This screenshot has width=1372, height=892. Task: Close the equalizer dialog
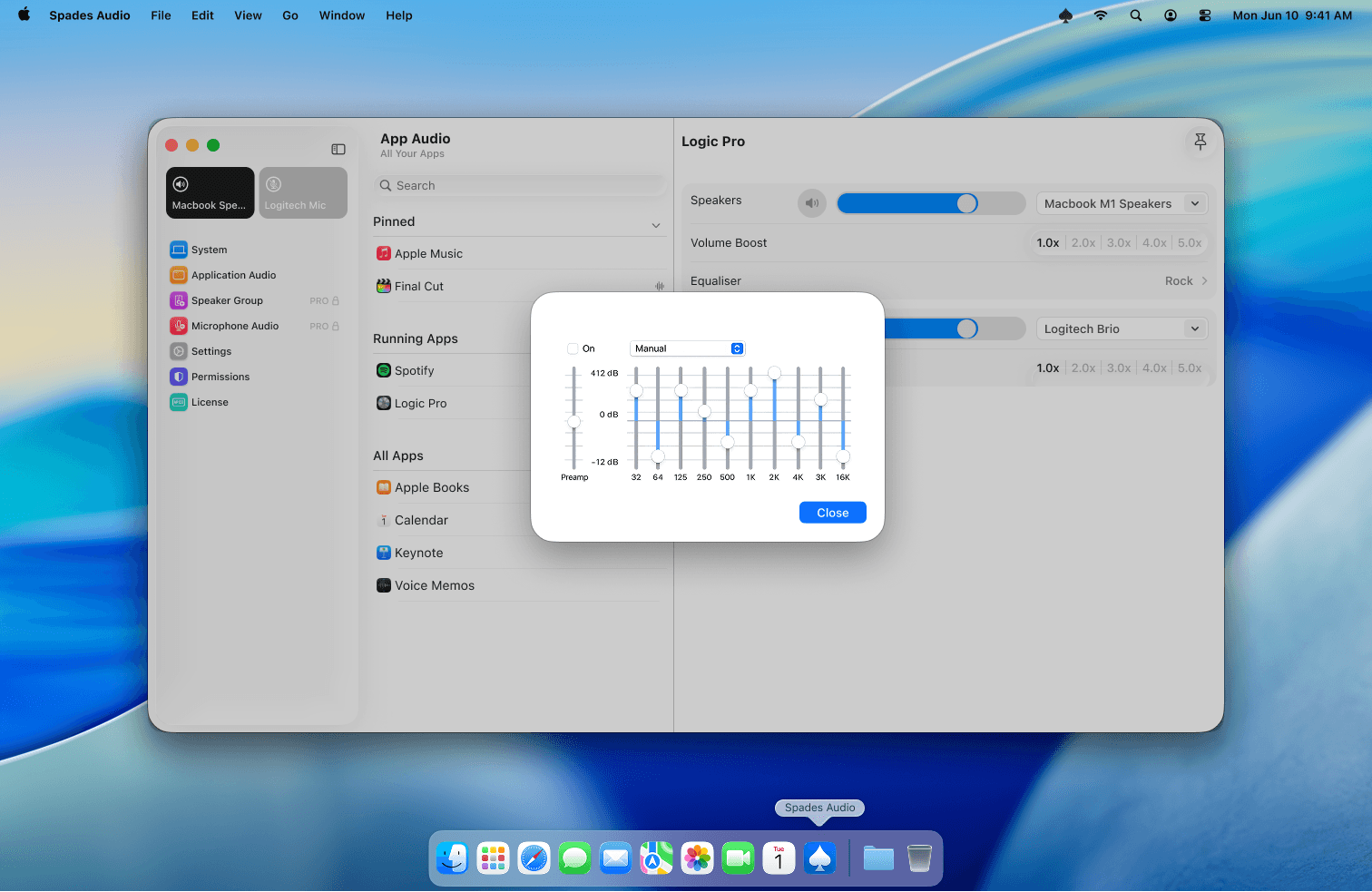coord(832,513)
